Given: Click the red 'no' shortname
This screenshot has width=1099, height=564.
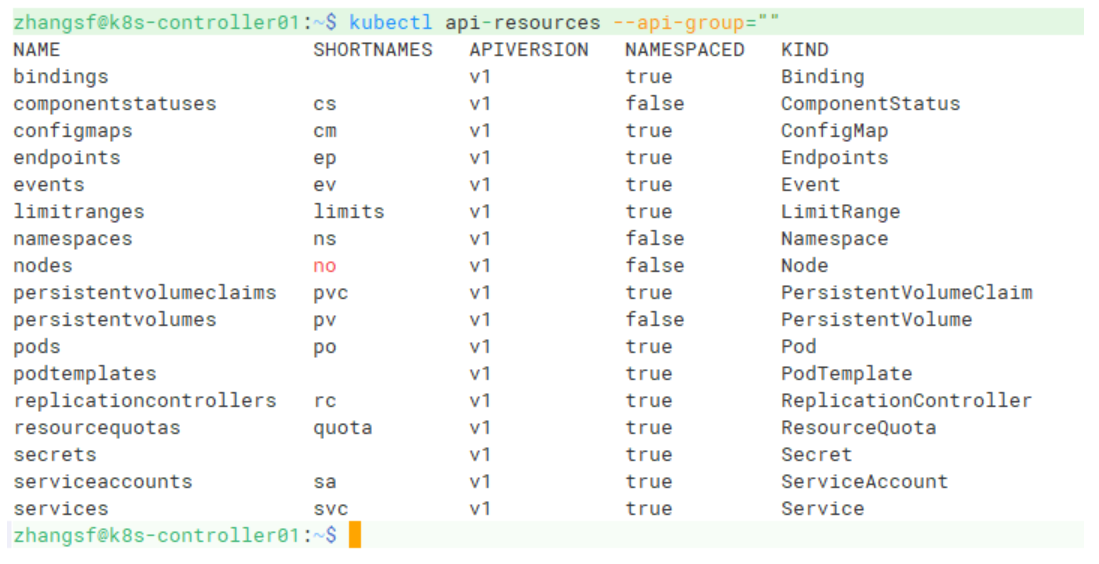Looking at the screenshot, I should 324,266.
